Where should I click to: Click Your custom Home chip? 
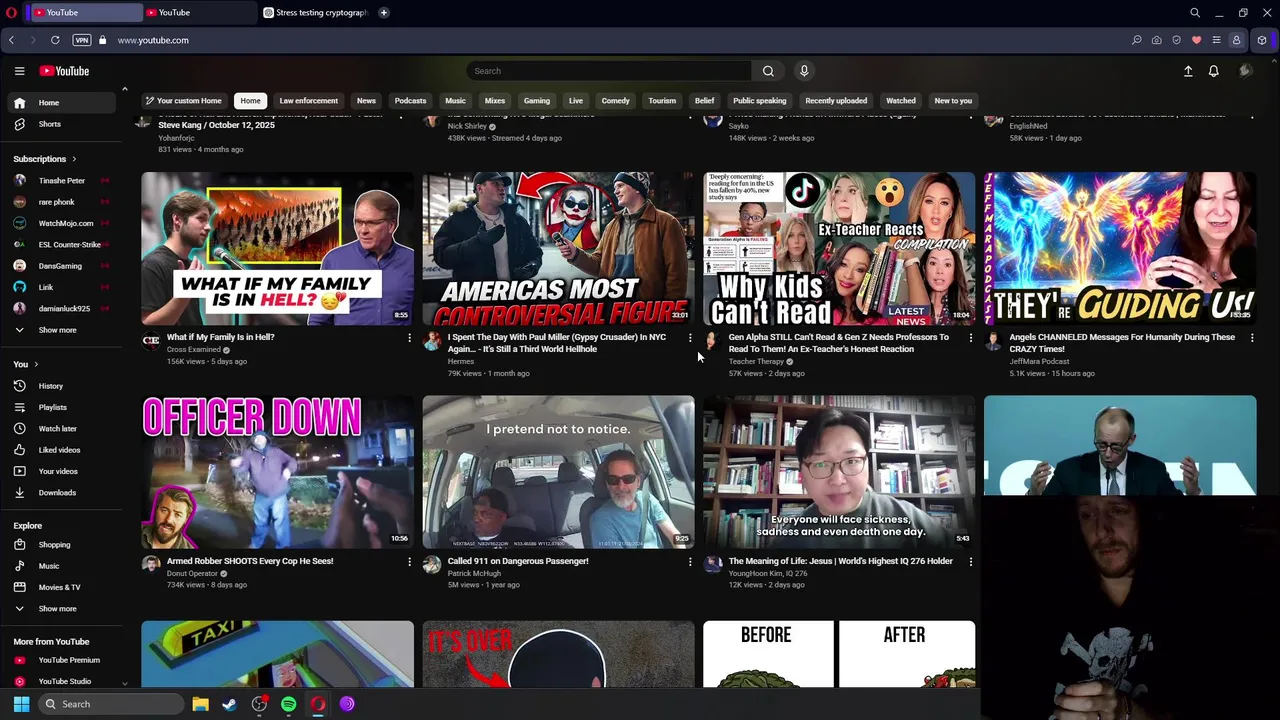(183, 101)
